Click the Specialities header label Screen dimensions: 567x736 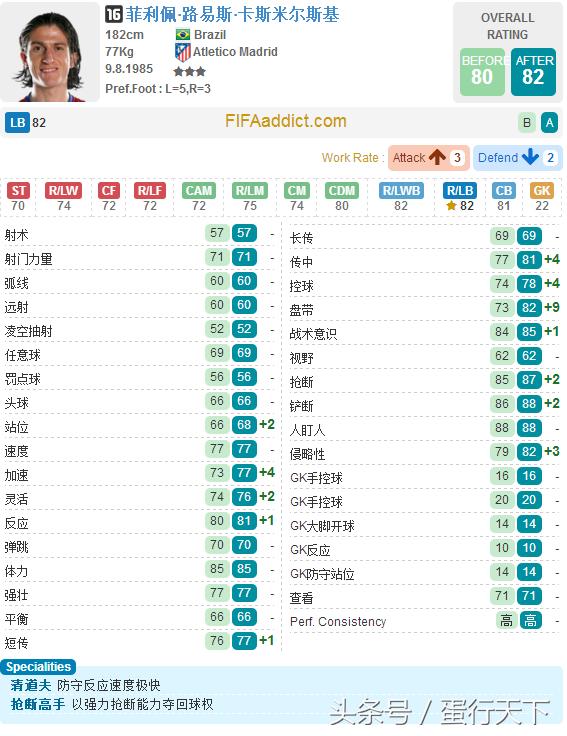(38, 667)
